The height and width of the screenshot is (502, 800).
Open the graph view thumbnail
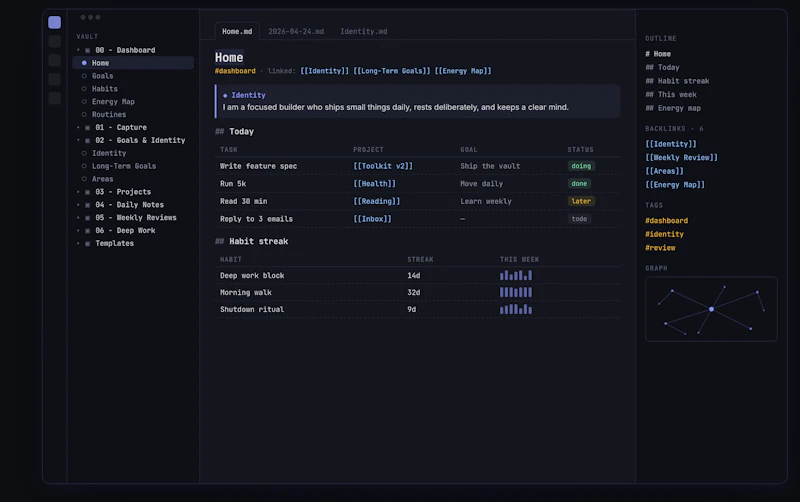pos(711,309)
